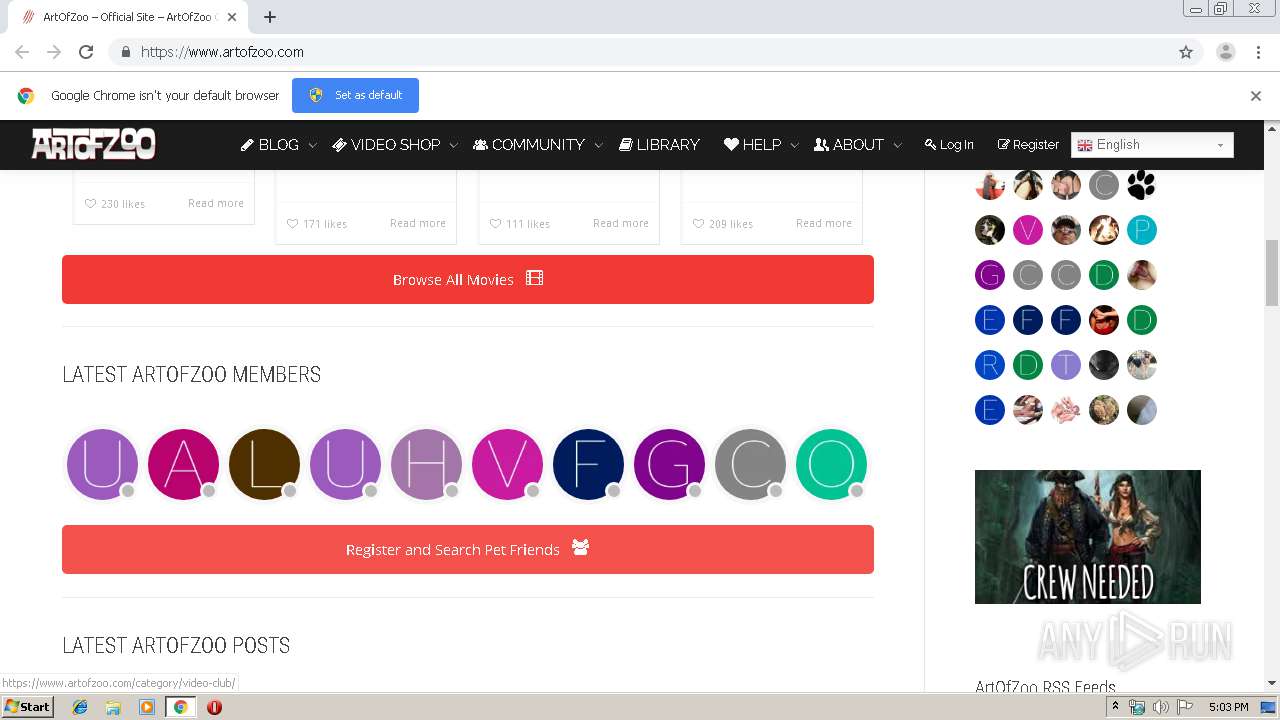Click the Log In link

coord(949,145)
